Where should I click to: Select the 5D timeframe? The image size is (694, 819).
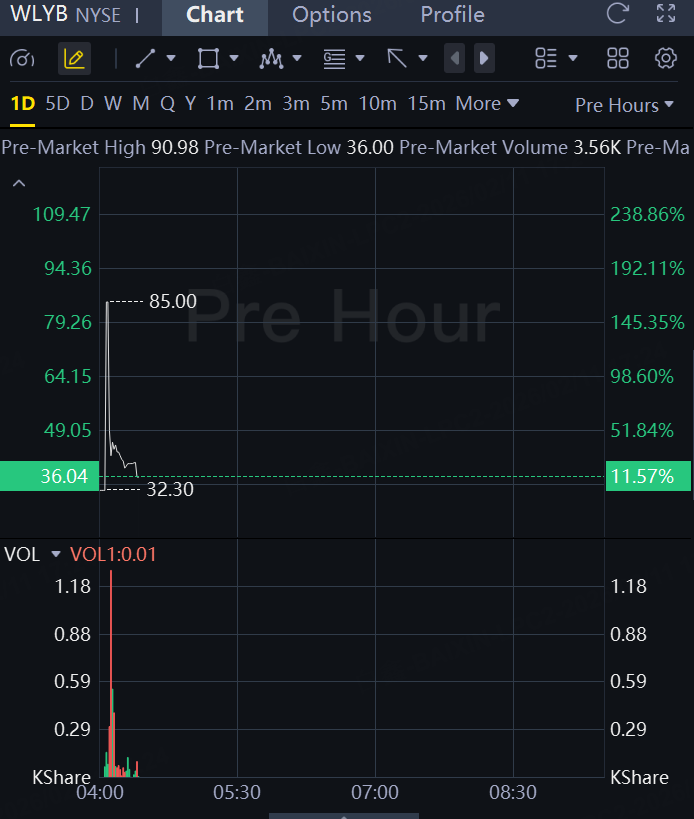point(58,104)
